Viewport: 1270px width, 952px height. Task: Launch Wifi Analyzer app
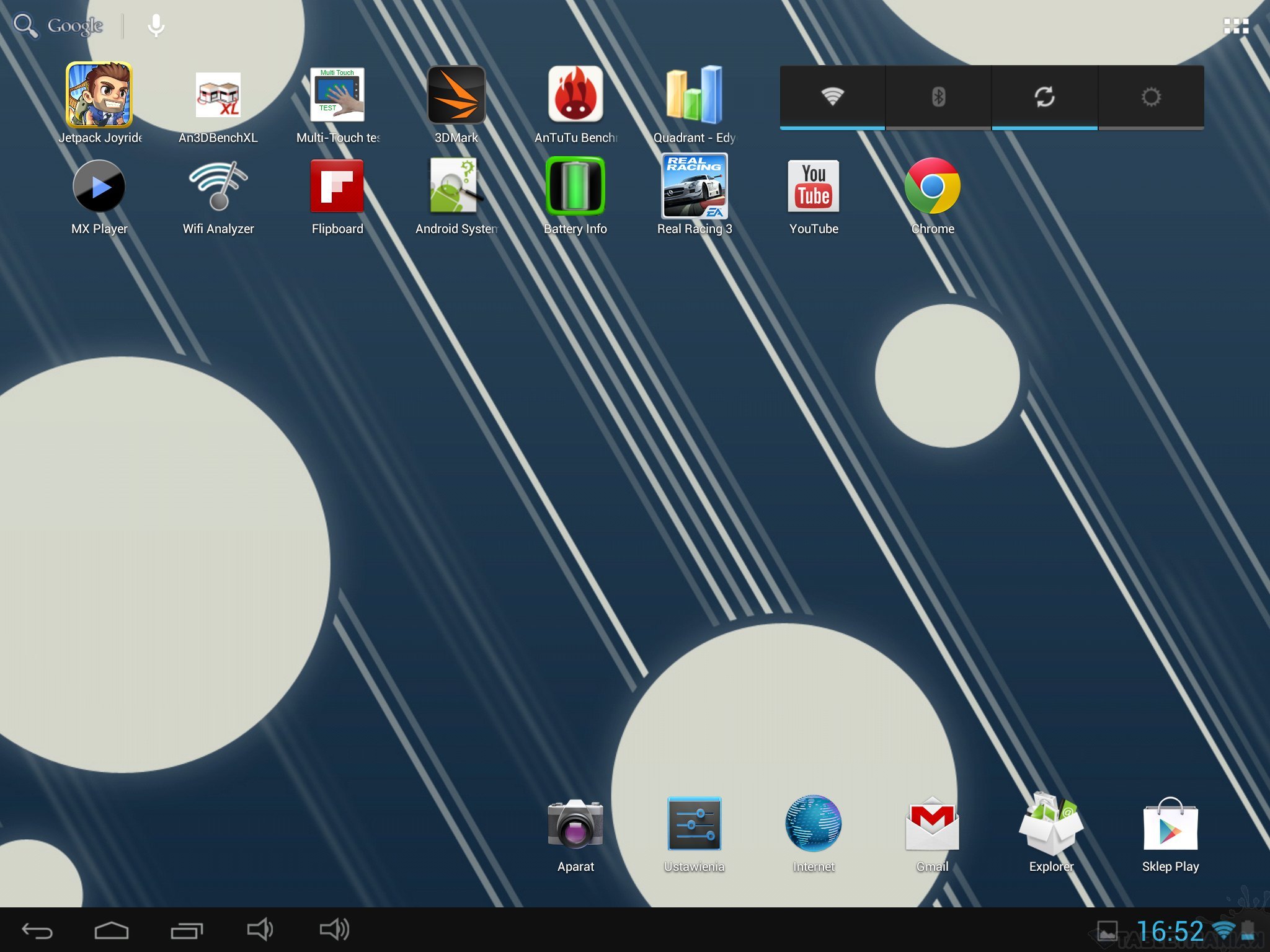(218, 187)
